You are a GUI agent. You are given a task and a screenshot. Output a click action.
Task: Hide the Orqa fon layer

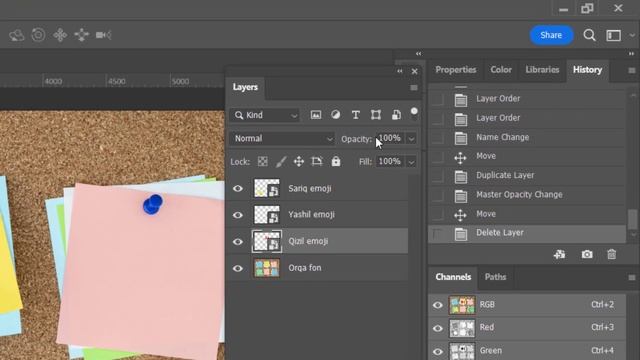(238, 268)
